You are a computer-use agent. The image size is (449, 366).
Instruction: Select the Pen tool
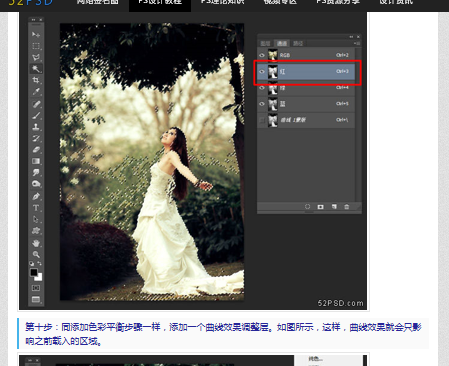(36, 196)
